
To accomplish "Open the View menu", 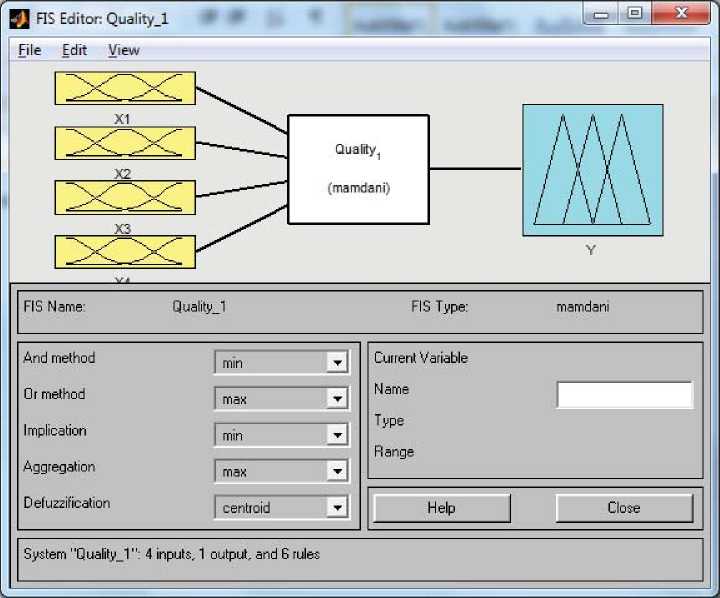I will (123, 50).
